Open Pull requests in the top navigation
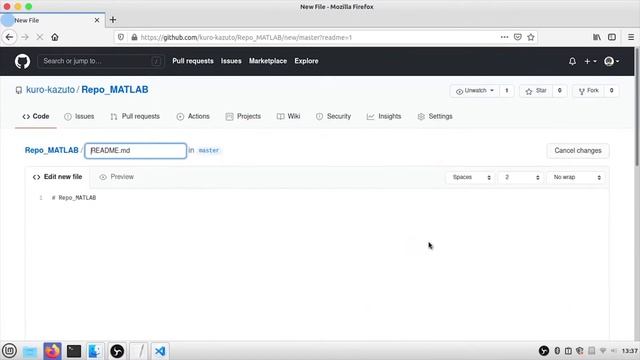Viewport: 640px width, 360px height. [x=193, y=61]
